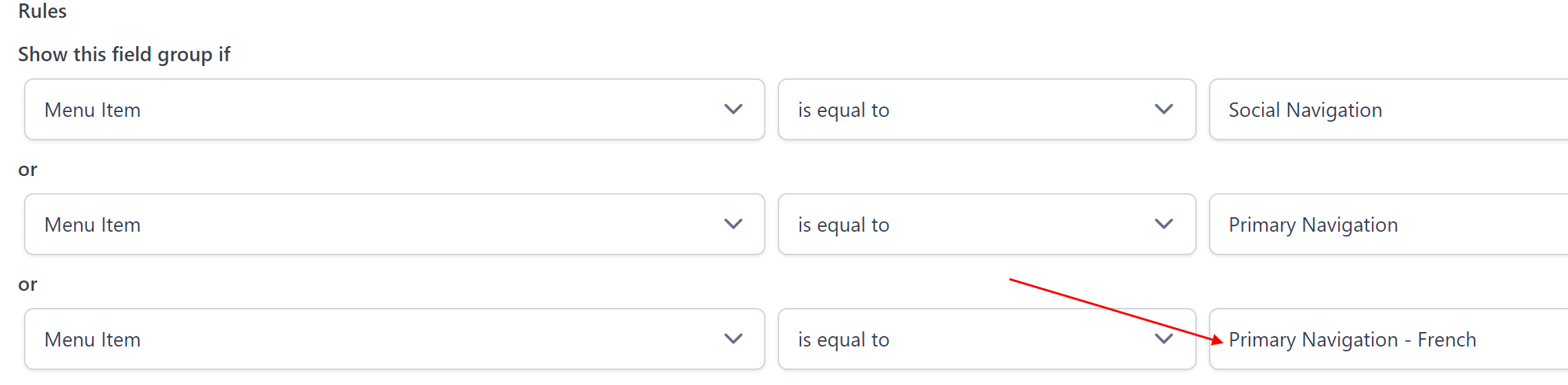Image resolution: width=1568 pixels, height=385 pixels.
Task: Select 'Menu Item' text in the second rule row
Action: [92, 225]
